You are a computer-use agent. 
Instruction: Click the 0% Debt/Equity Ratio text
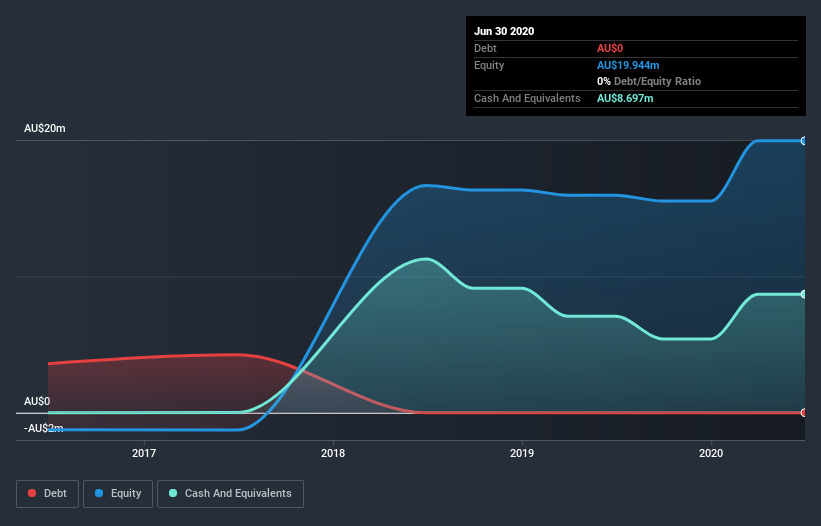[649, 81]
